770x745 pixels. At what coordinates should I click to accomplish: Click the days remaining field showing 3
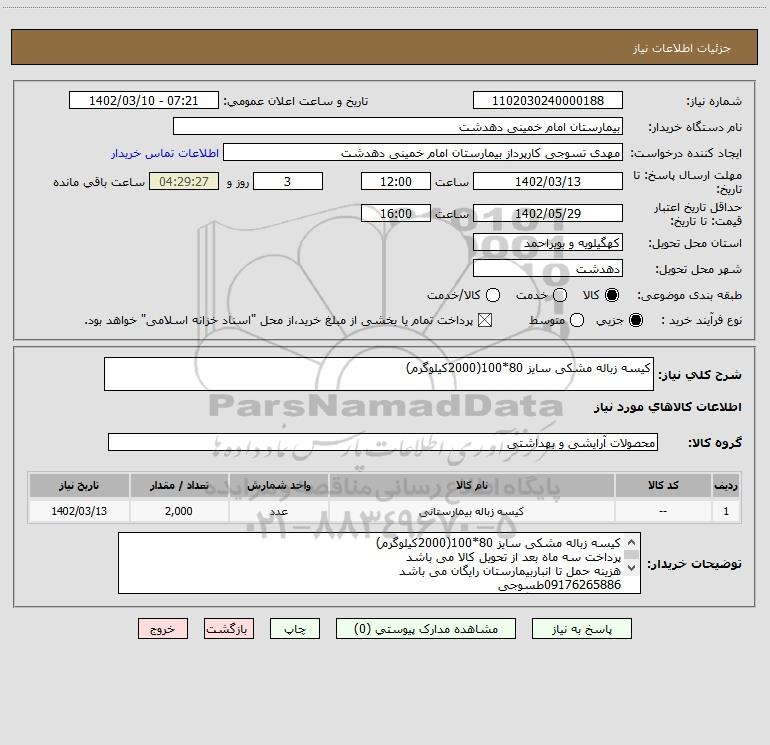[x=288, y=181]
